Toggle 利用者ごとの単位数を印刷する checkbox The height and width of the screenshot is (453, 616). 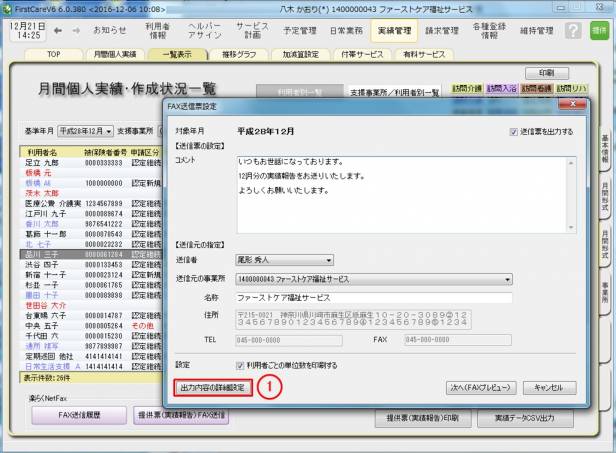click(x=240, y=365)
